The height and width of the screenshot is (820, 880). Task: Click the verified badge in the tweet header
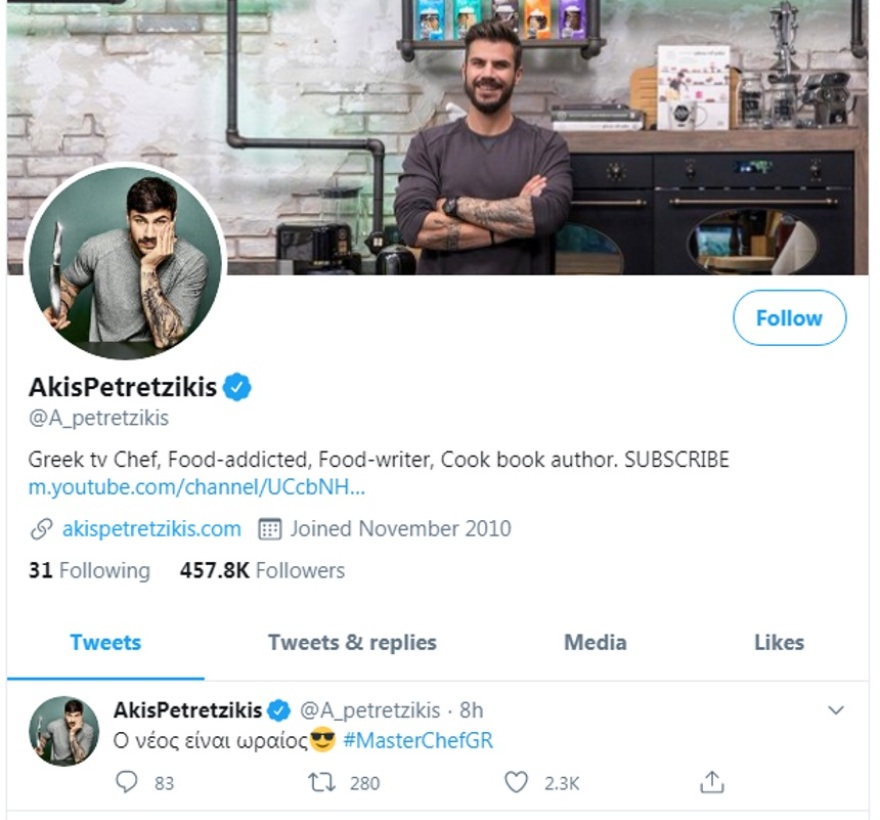(x=279, y=711)
